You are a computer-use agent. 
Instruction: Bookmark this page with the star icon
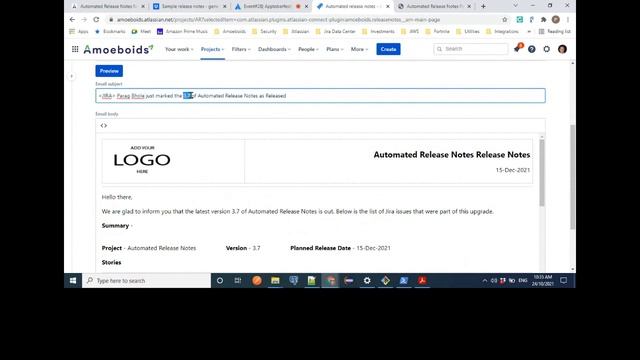click(504, 20)
